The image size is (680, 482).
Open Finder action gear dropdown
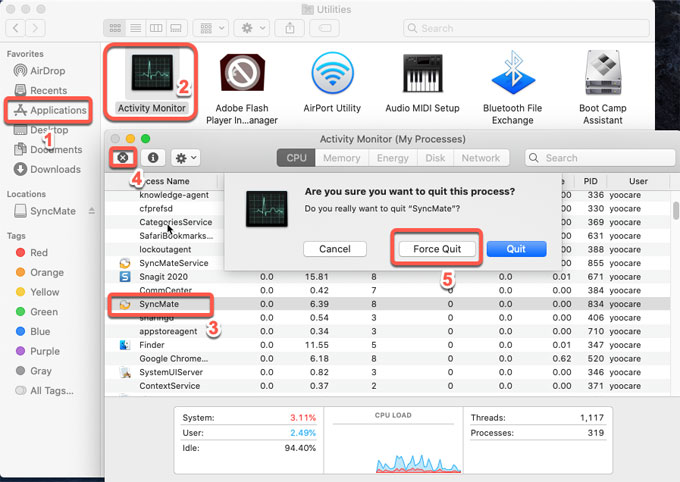point(252,28)
